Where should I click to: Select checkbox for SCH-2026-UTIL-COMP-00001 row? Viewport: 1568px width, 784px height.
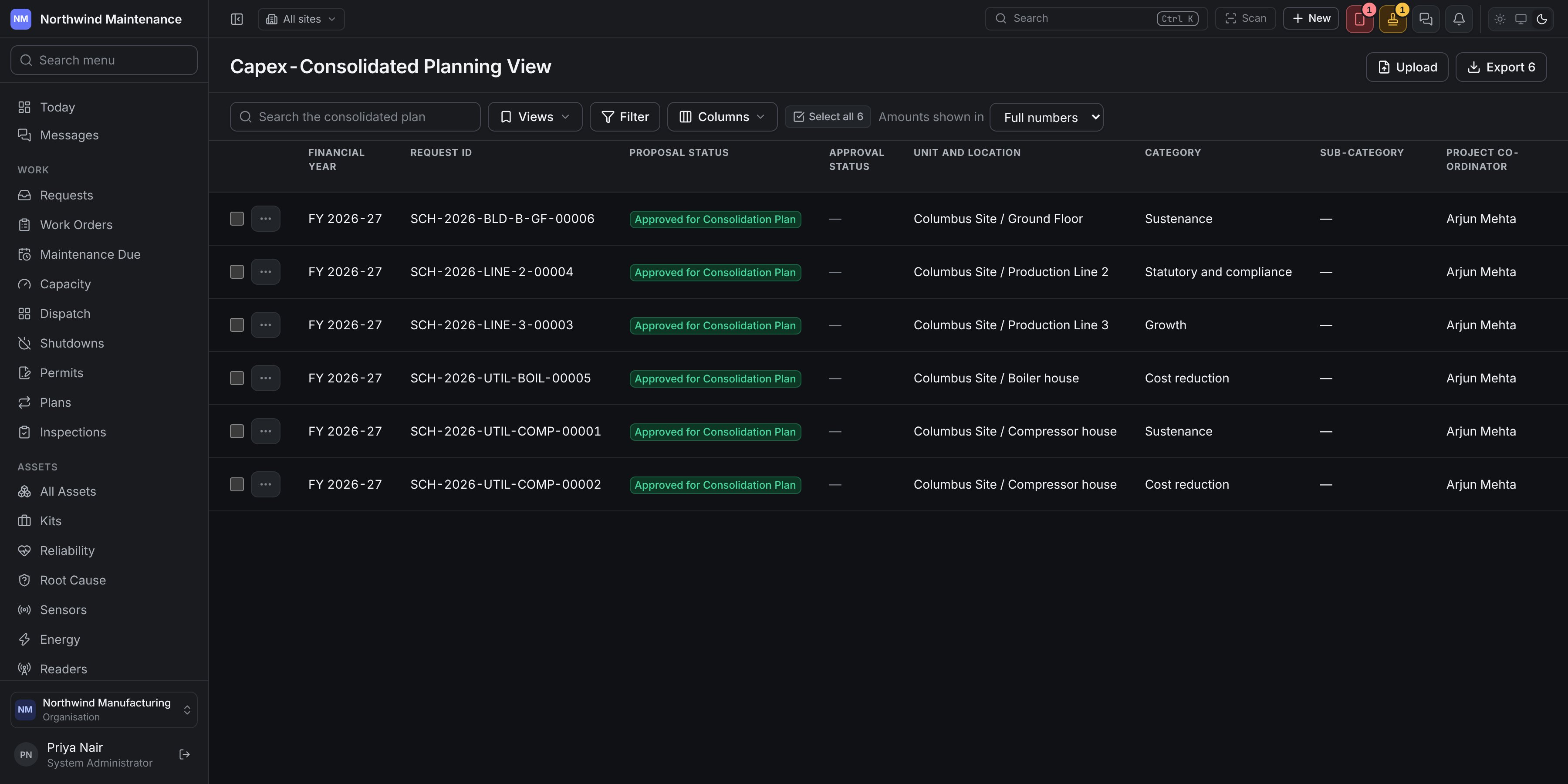[x=237, y=431]
